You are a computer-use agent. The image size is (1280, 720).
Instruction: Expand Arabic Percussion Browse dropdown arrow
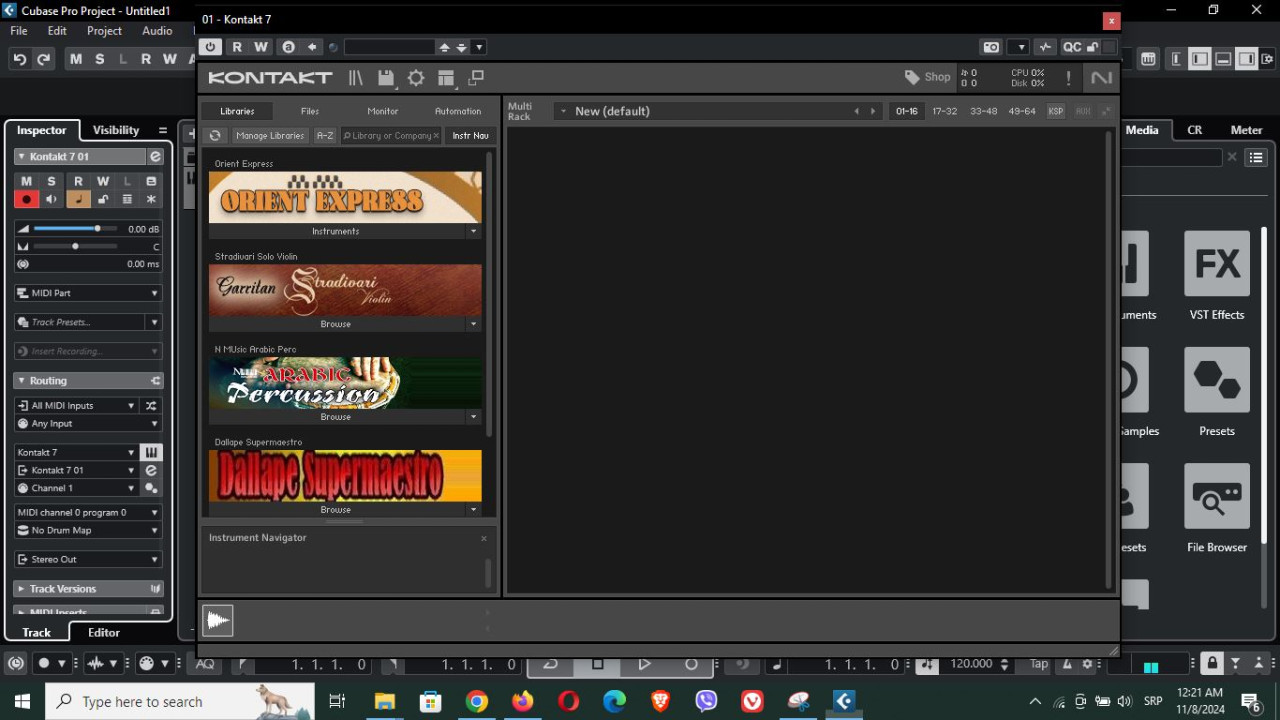point(473,417)
